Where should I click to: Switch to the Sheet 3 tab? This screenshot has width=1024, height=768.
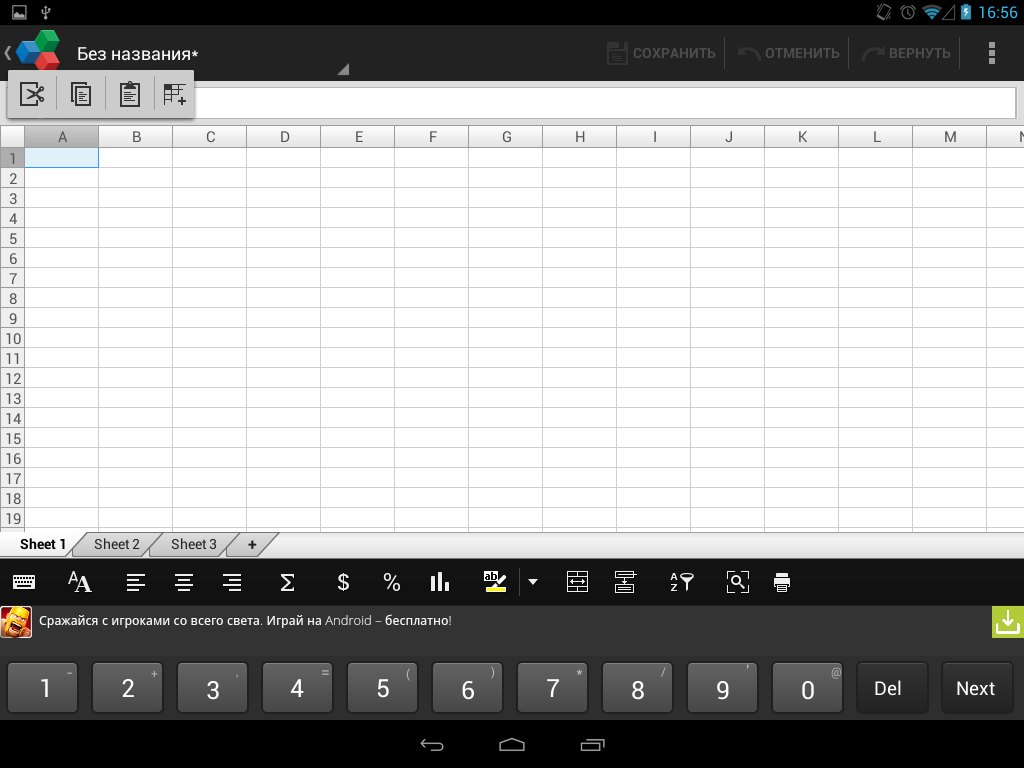pyautogui.click(x=193, y=545)
